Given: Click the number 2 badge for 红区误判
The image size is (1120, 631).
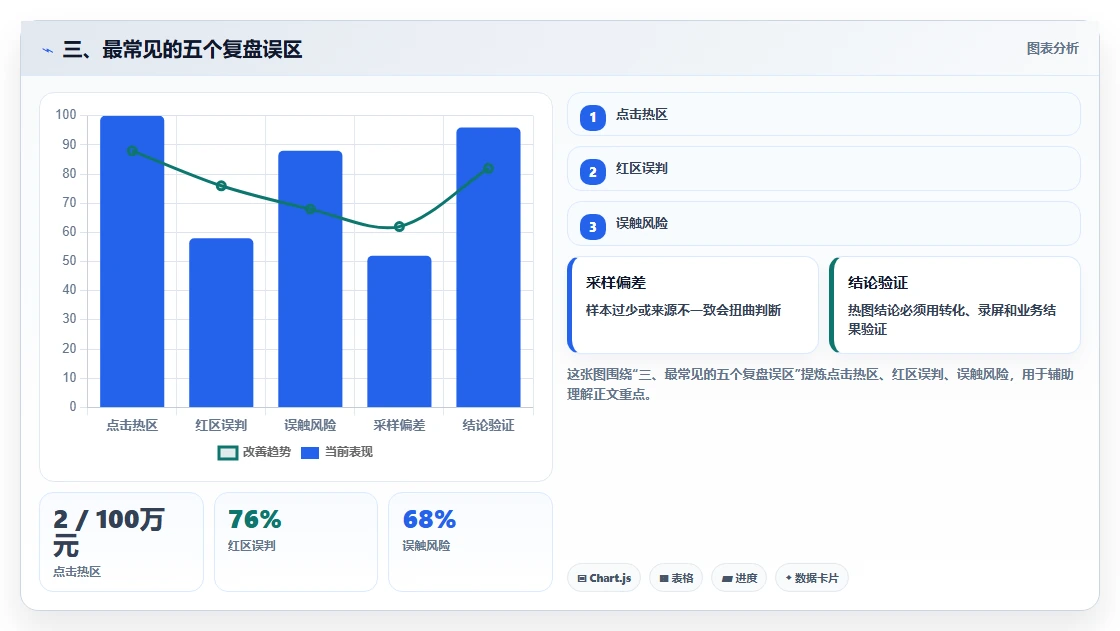Looking at the screenshot, I should [593, 172].
